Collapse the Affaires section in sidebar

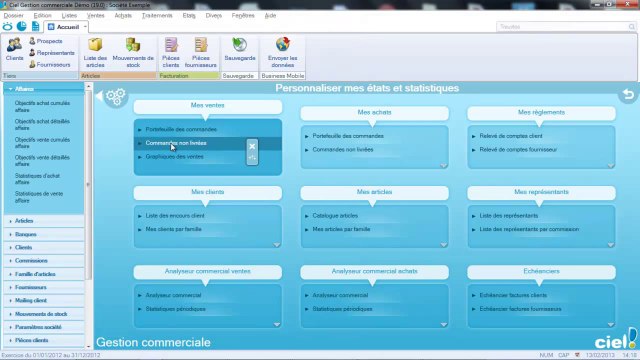coord(44,89)
